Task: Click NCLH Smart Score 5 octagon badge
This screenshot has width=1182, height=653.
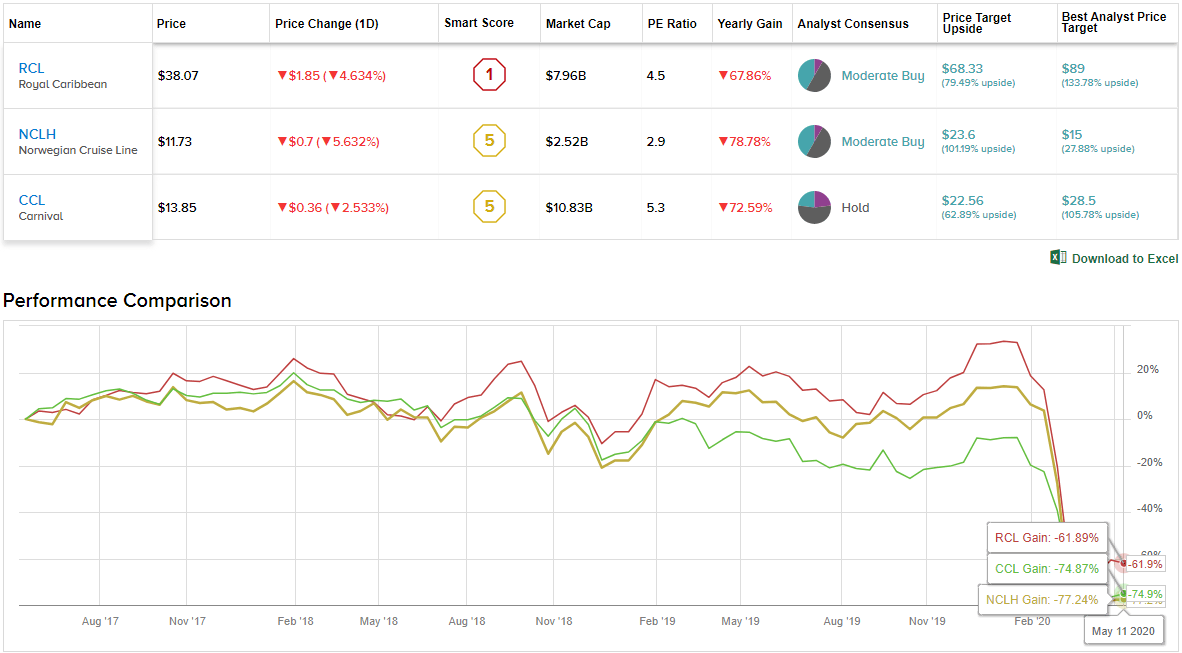Action: 489,140
